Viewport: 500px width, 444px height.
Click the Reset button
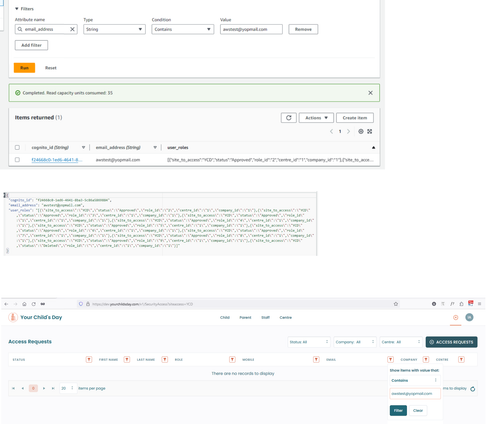tap(51, 68)
